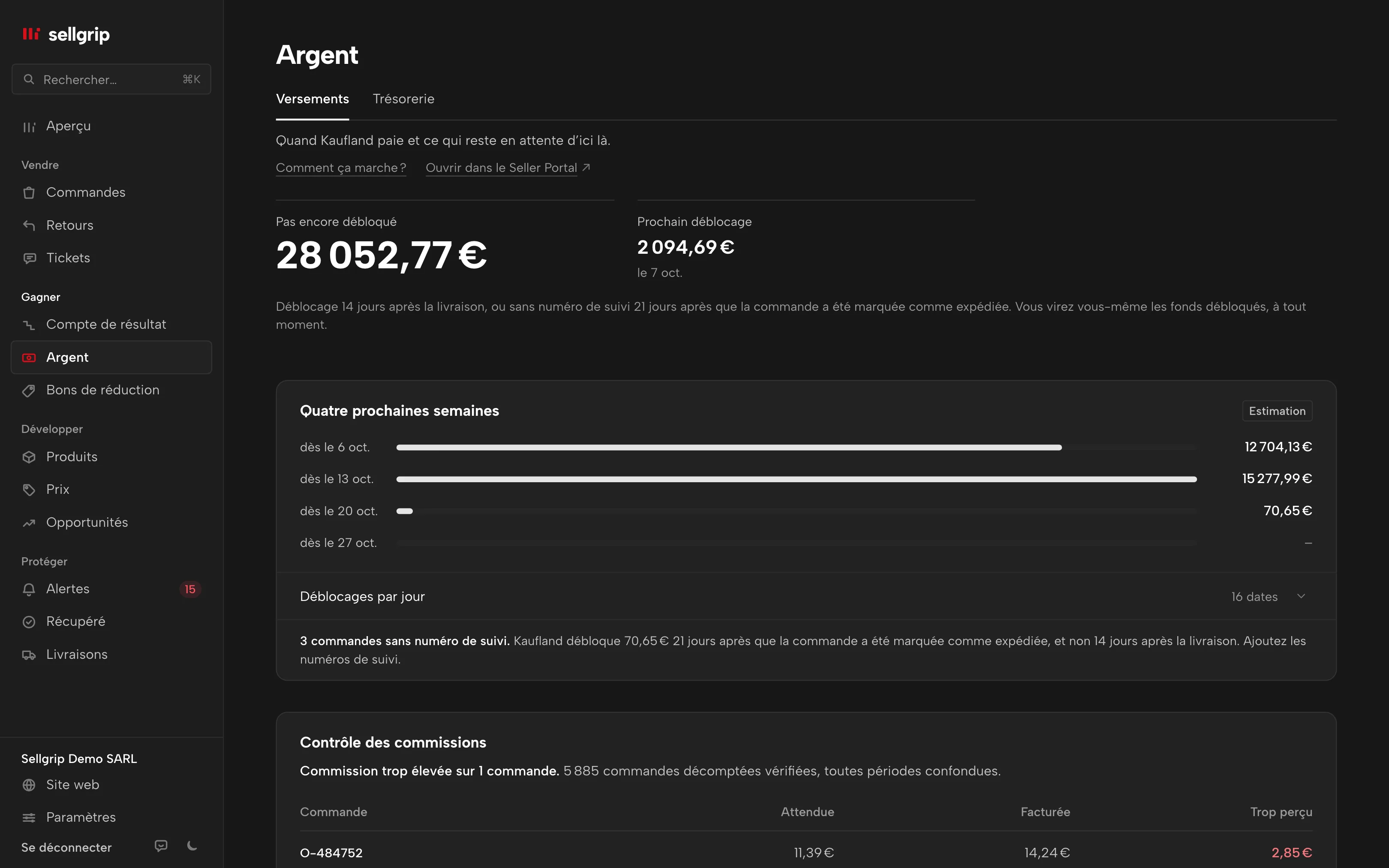This screenshot has width=1389, height=868.
Task: Focus the Rechercher search field
Action: (x=111, y=79)
